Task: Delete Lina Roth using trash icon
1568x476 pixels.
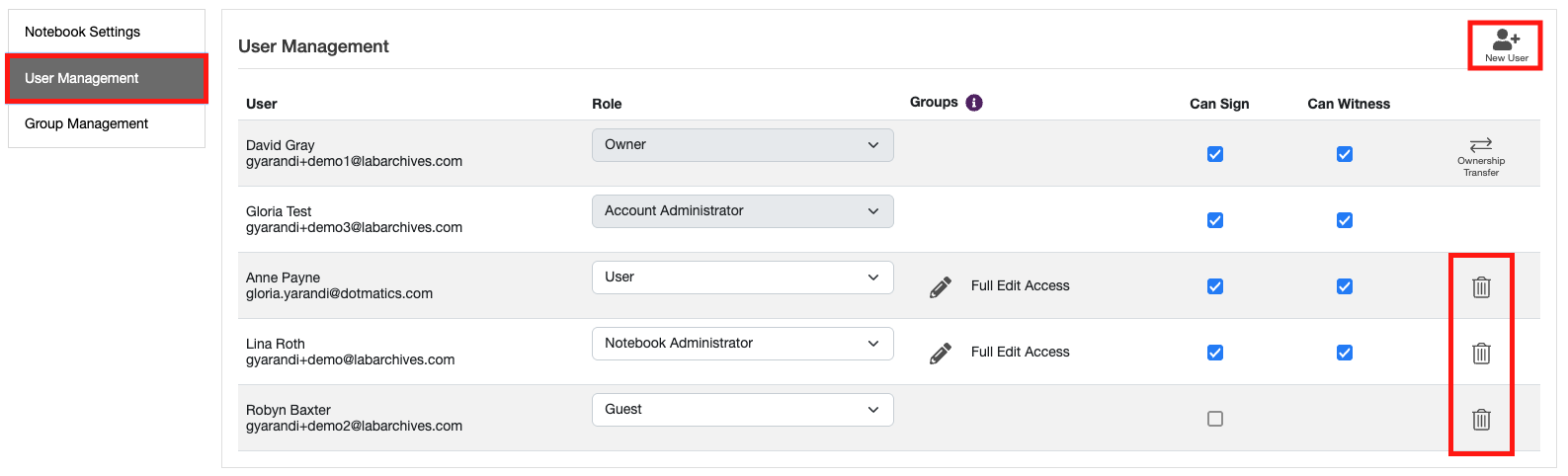Action: pyautogui.click(x=1480, y=354)
